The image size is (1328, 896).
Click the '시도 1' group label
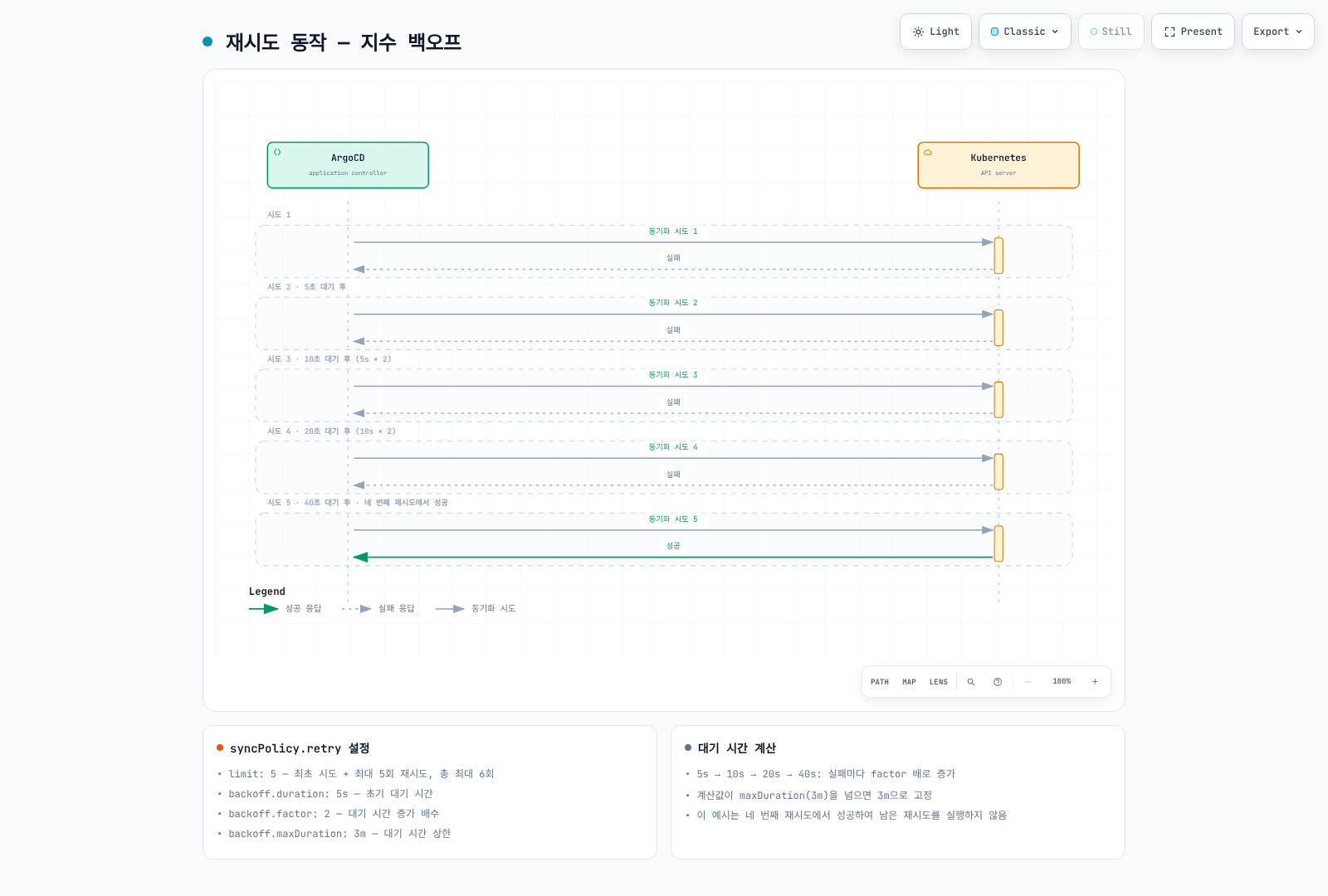pyautogui.click(x=279, y=215)
